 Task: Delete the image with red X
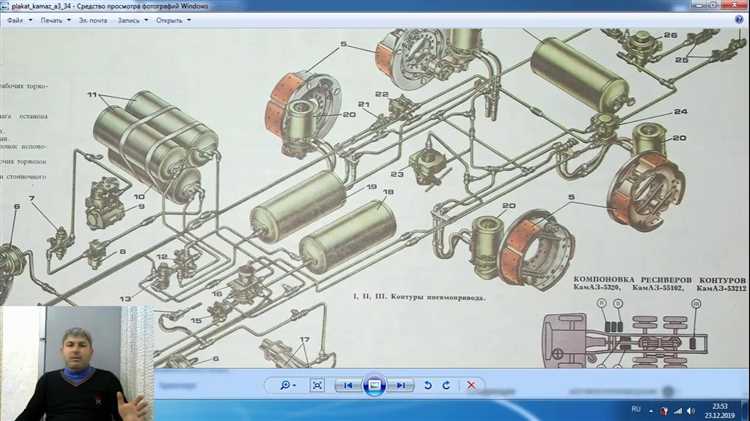(x=471, y=385)
